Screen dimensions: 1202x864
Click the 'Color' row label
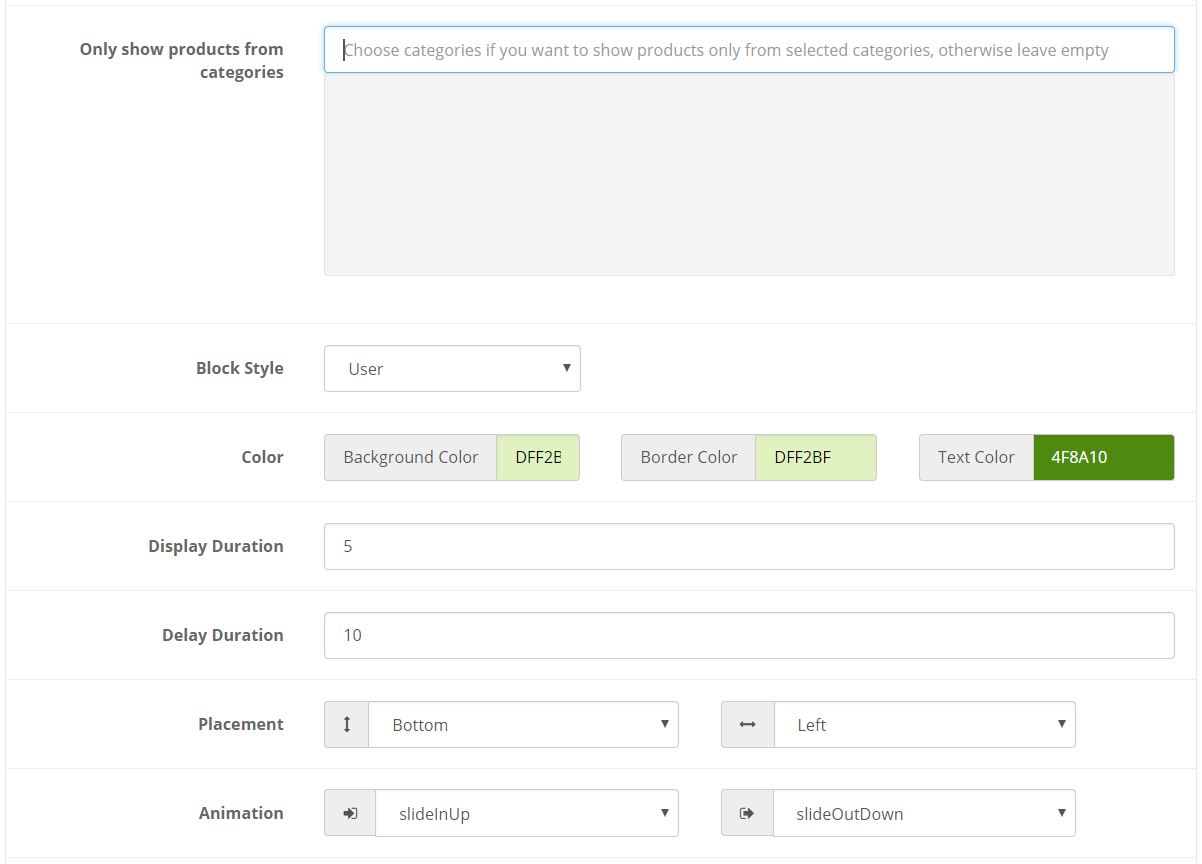(263, 457)
